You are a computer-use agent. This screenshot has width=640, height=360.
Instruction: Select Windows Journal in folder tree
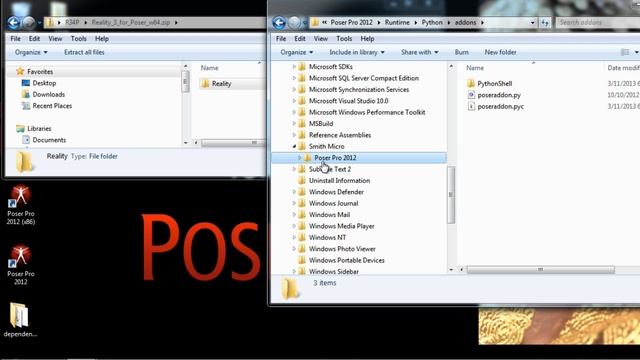tap(333, 203)
